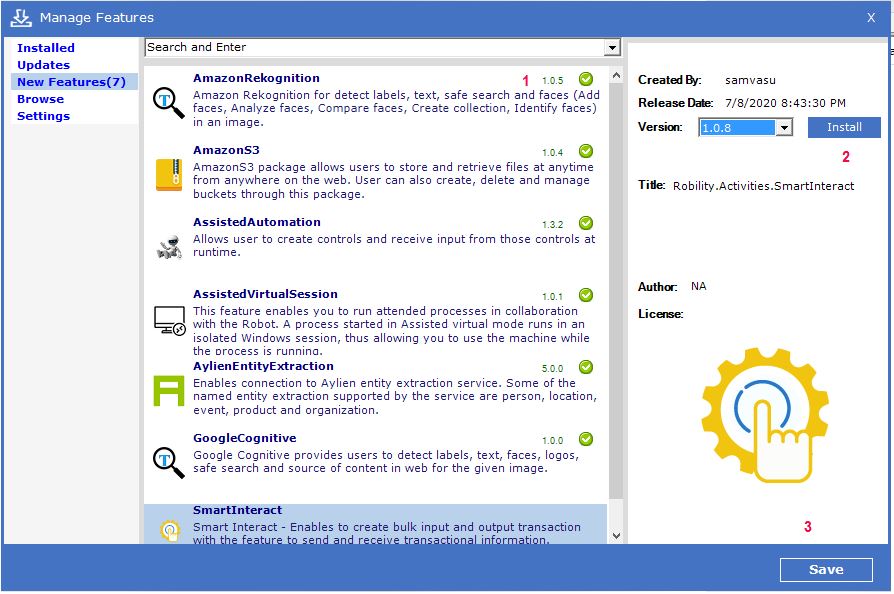Click the SmartInteract list item icon

168,531
